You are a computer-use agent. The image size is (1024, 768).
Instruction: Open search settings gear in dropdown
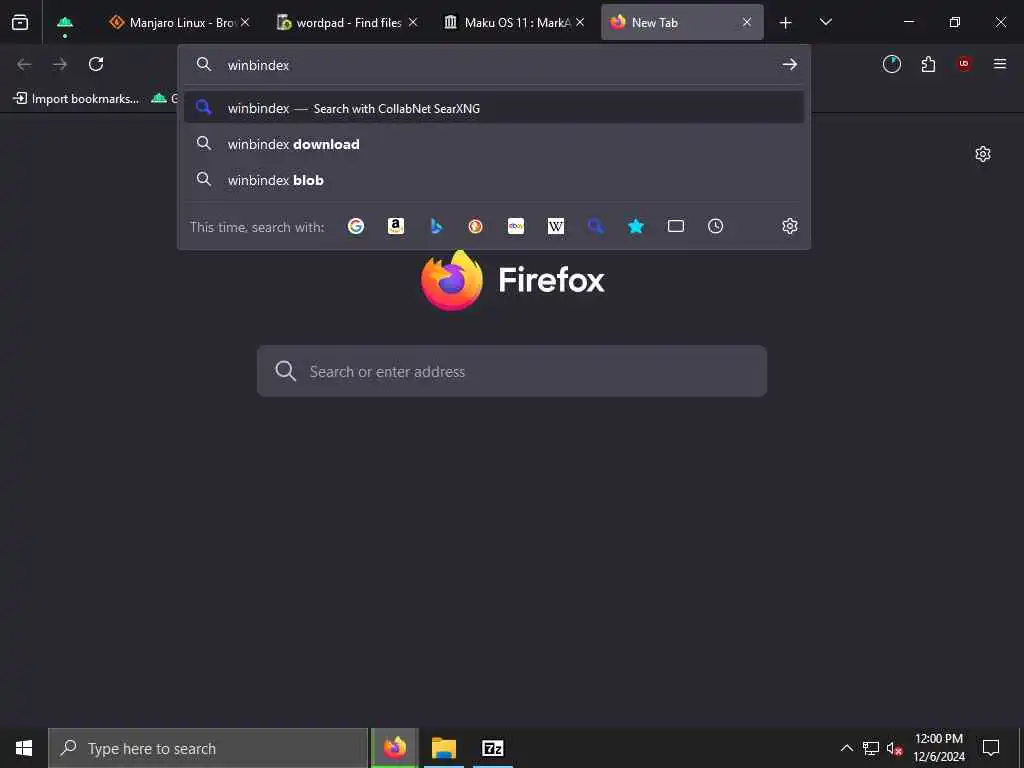point(790,226)
